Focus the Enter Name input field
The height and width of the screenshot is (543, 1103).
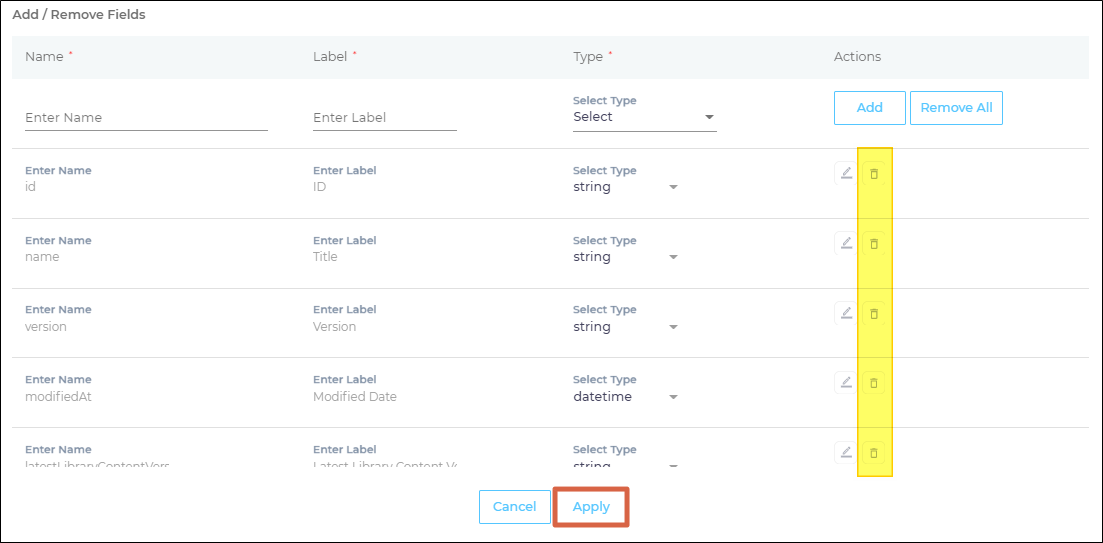point(146,118)
